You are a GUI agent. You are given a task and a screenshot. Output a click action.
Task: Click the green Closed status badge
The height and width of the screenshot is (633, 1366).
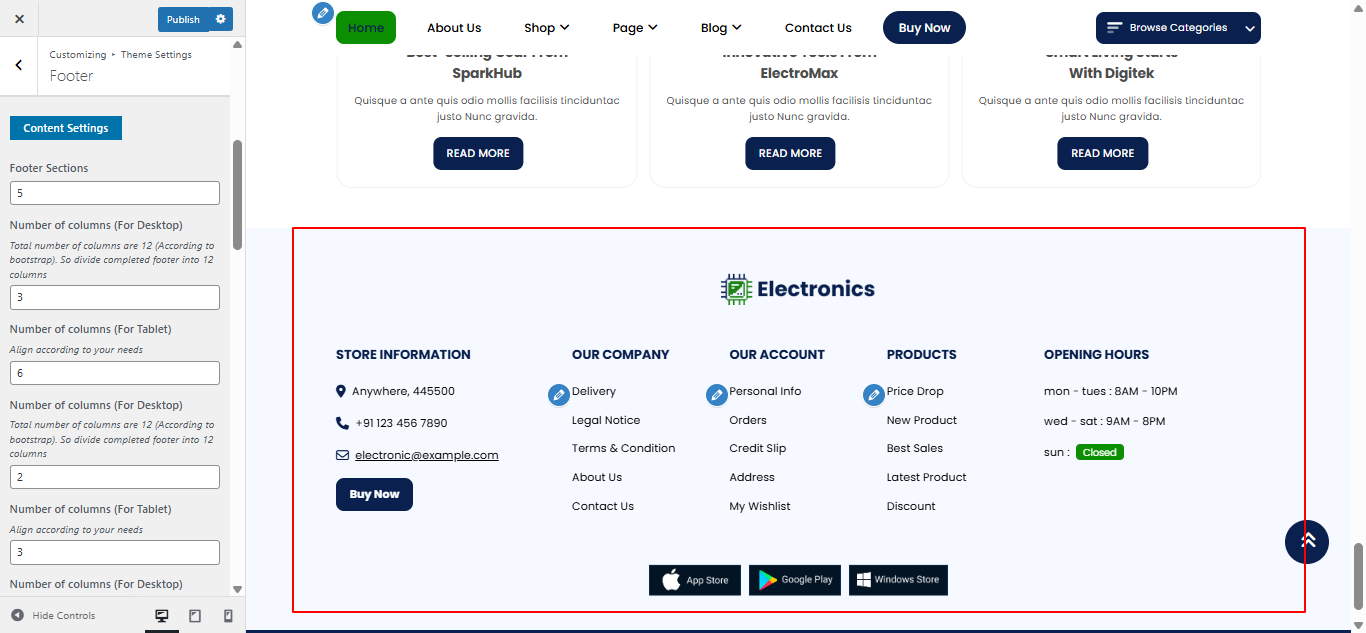click(x=1099, y=452)
